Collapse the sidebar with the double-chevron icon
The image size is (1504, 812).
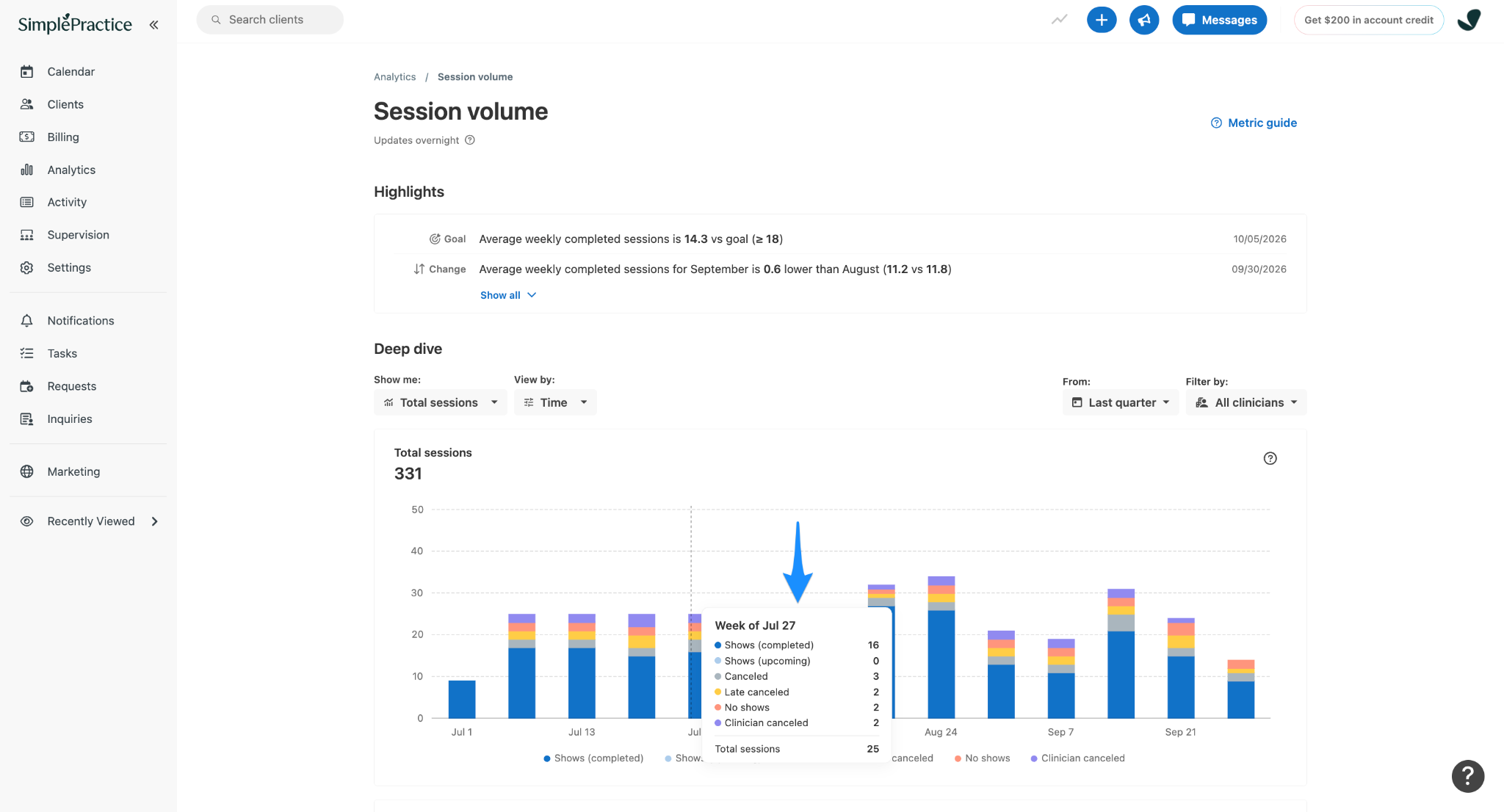(x=153, y=24)
